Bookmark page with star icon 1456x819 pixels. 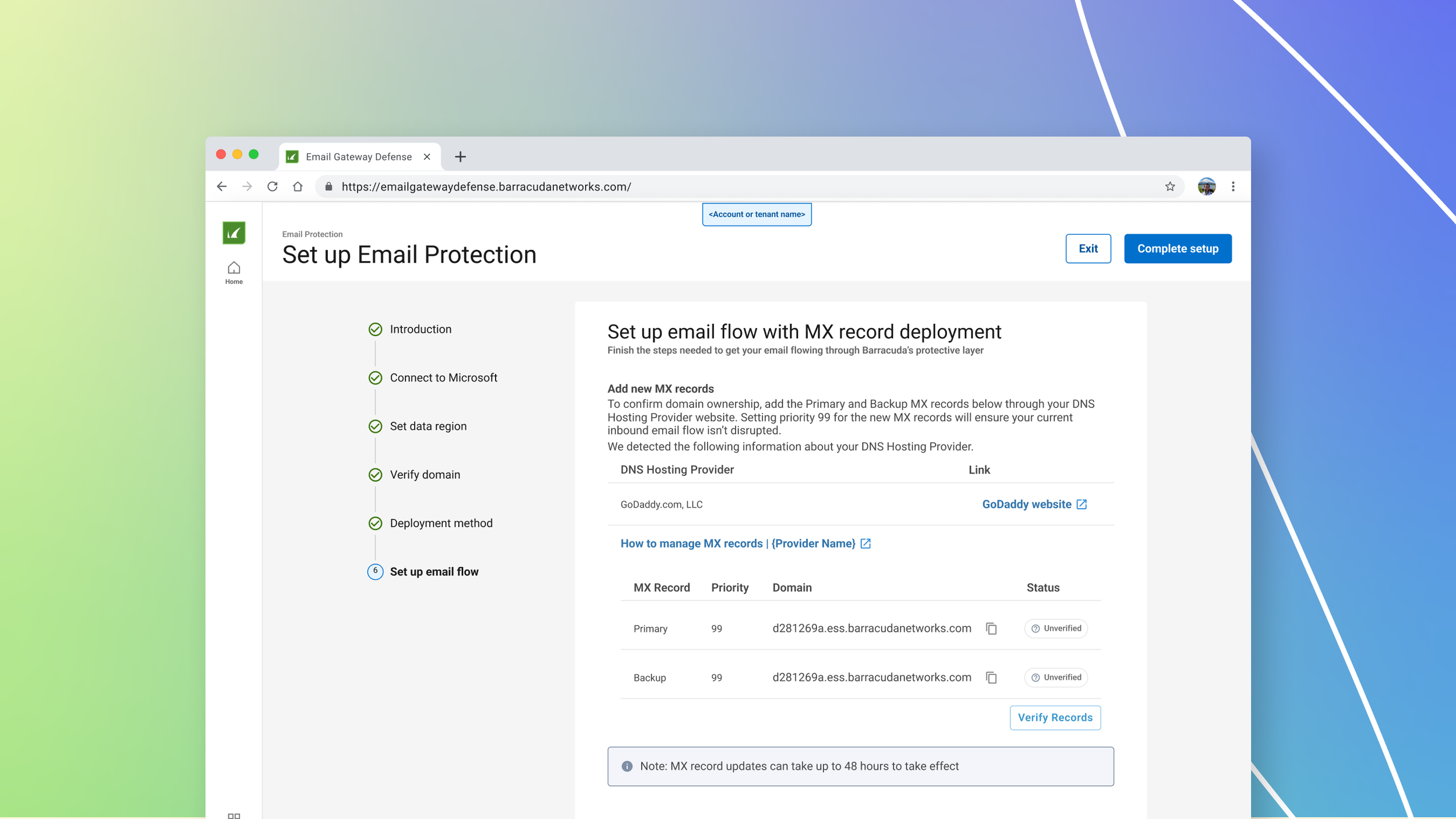(x=1169, y=186)
